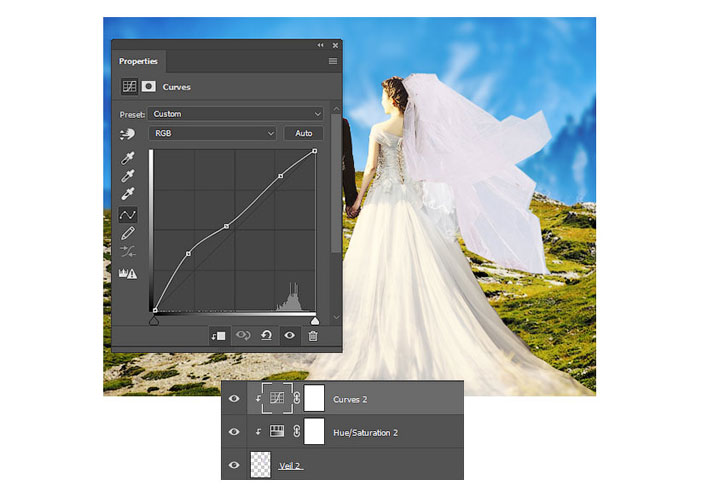The image size is (725, 497).
Task: Click the smooth curve values icon
Action: [x=128, y=252]
